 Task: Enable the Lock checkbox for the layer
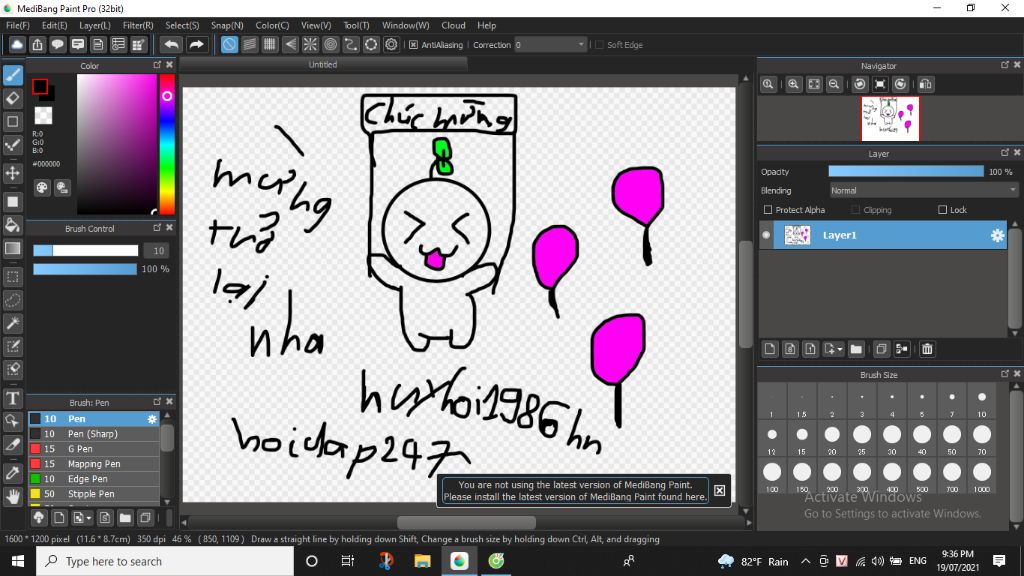tap(942, 210)
